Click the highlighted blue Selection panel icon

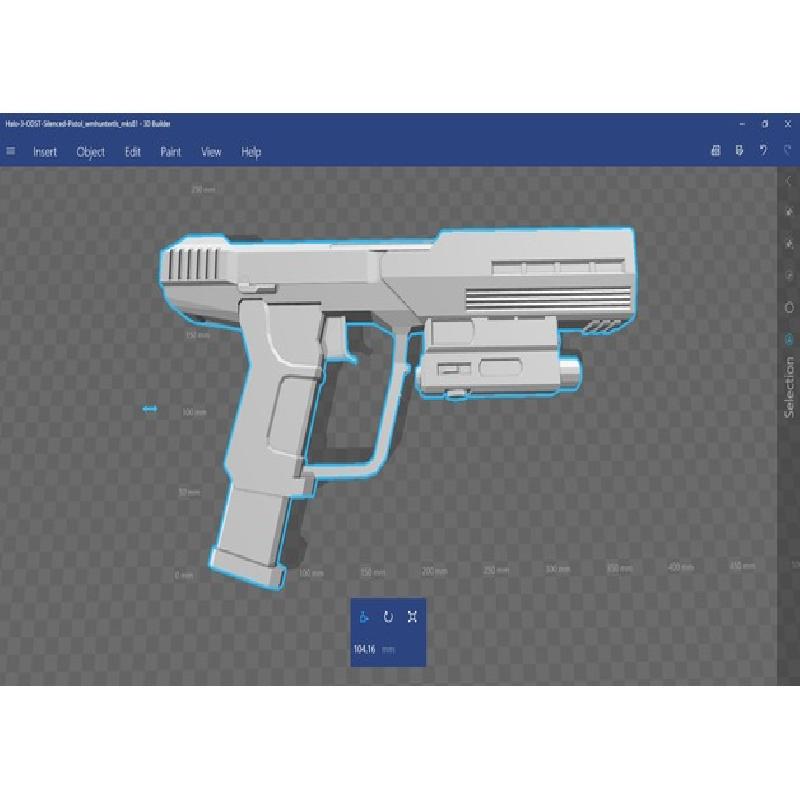(x=789, y=339)
